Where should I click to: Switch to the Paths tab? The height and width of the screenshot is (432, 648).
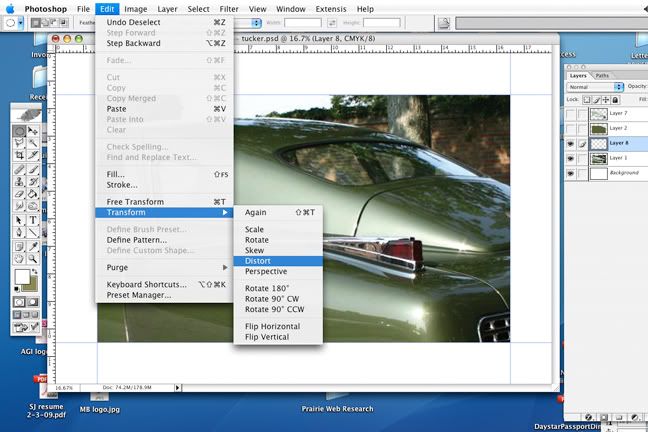[602, 76]
